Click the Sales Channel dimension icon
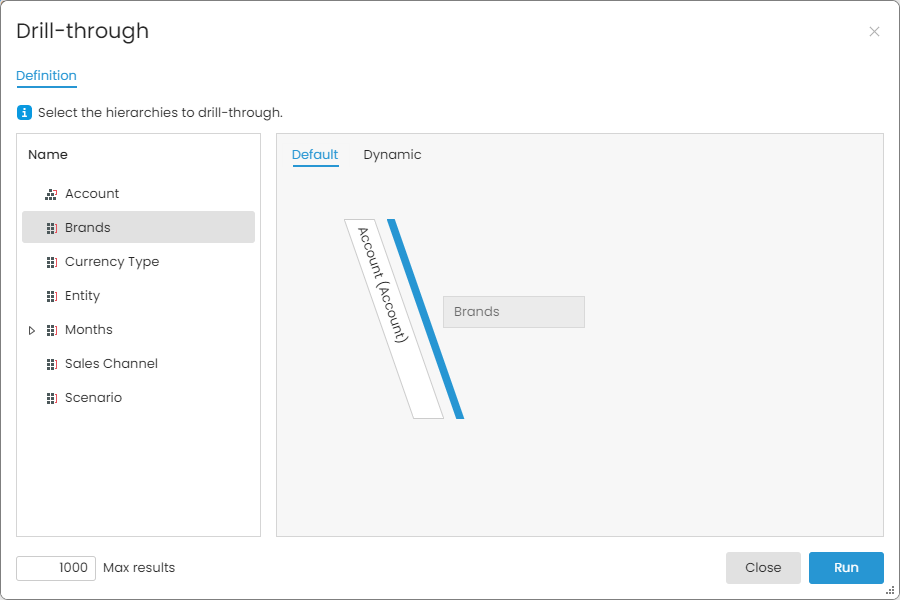The width and height of the screenshot is (900, 600). click(52, 364)
